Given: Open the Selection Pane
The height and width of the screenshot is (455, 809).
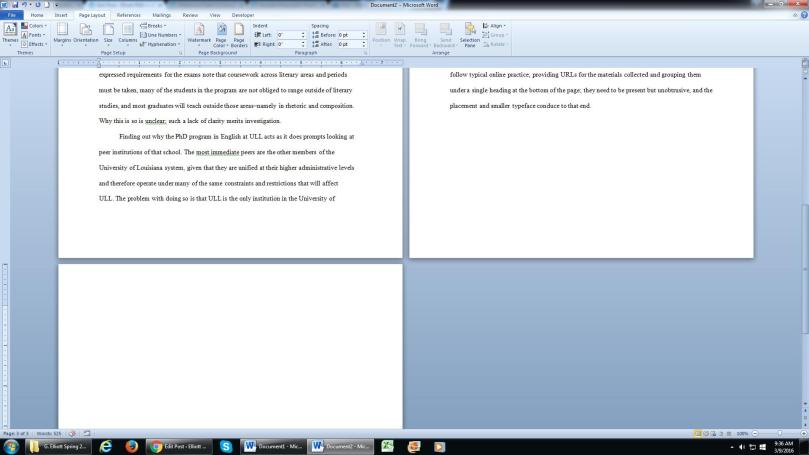Looking at the screenshot, I should 469,34.
